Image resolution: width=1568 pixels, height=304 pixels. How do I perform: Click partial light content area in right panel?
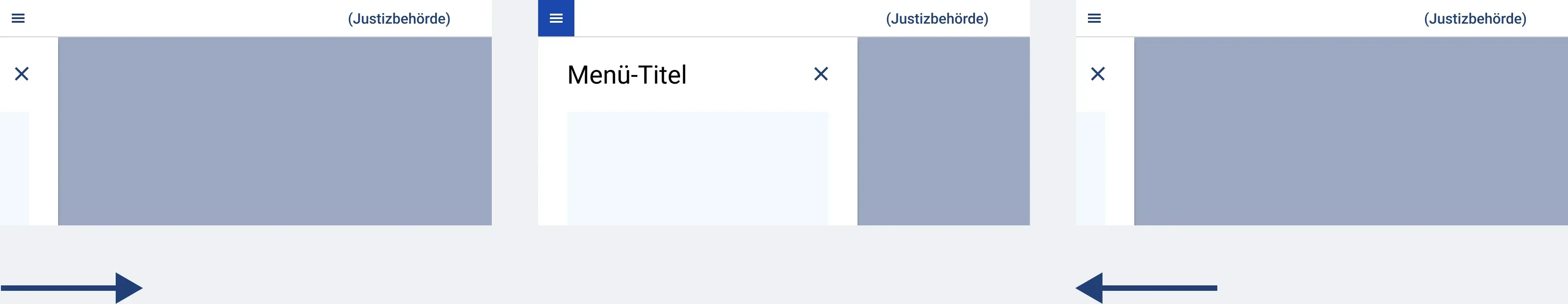click(1091, 169)
